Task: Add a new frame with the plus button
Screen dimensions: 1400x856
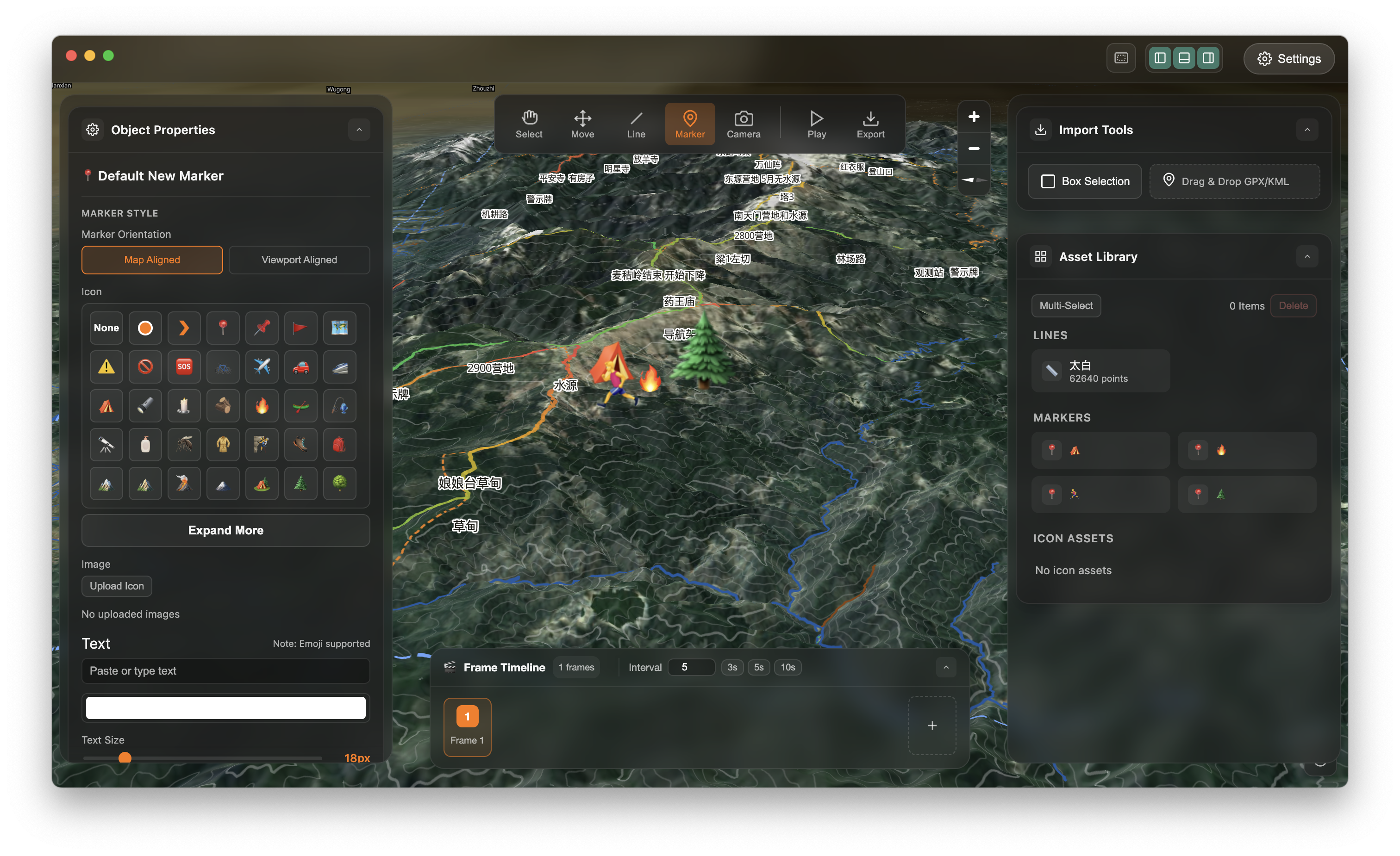Action: coord(932,726)
